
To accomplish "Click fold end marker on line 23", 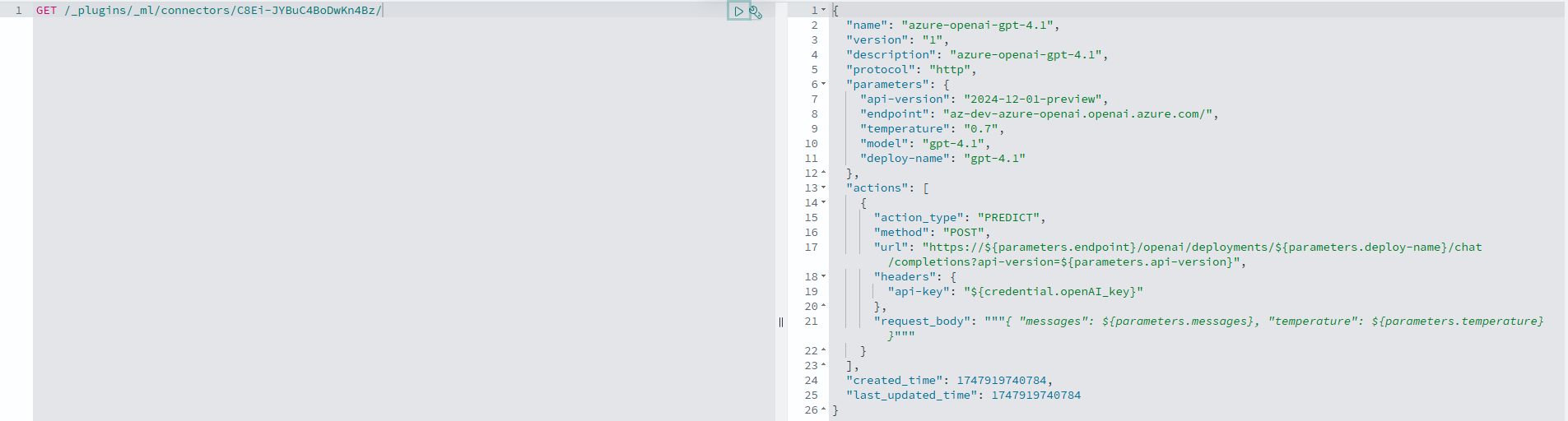I will tap(824, 365).
